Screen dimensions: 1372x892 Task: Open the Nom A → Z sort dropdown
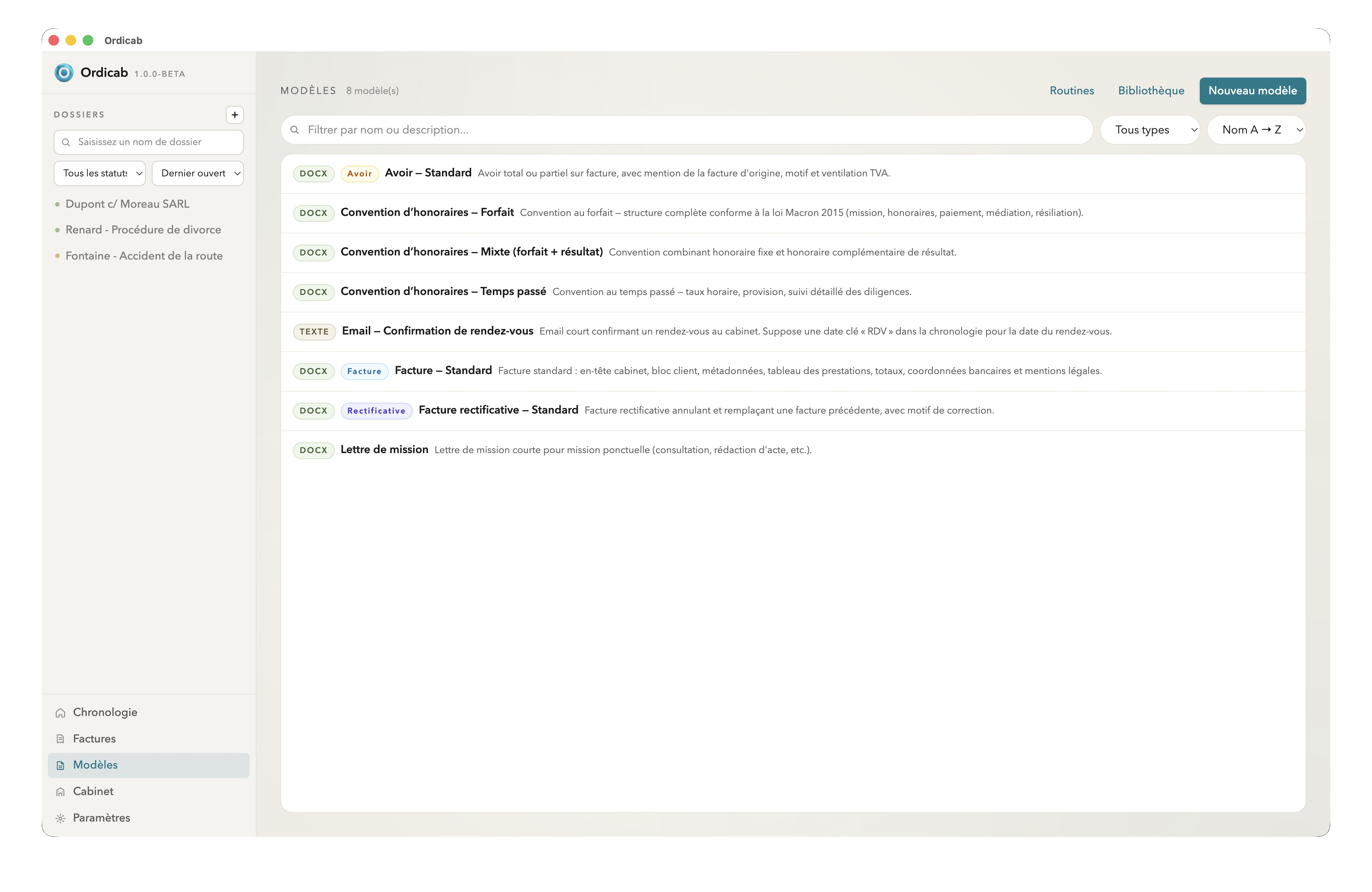click(1256, 130)
